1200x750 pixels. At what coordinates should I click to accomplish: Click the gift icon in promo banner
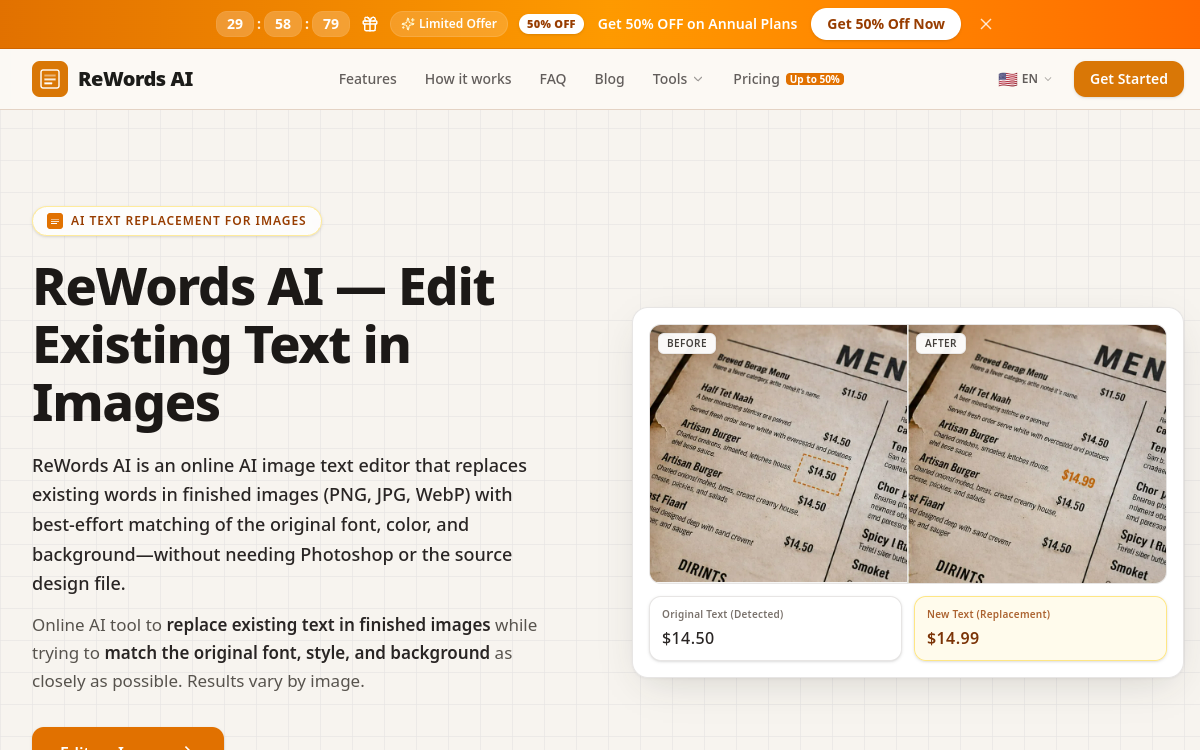click(x=370, y=24)
